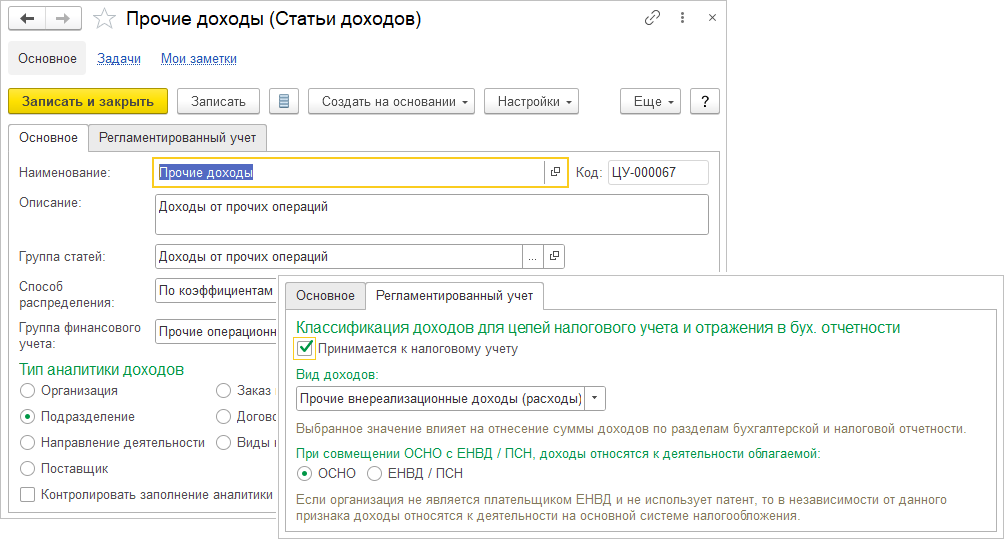1007x542 pixels.
Task: Enable Контролировать заполнение аналитики checkbox
Action: click(x=27, y=494)
